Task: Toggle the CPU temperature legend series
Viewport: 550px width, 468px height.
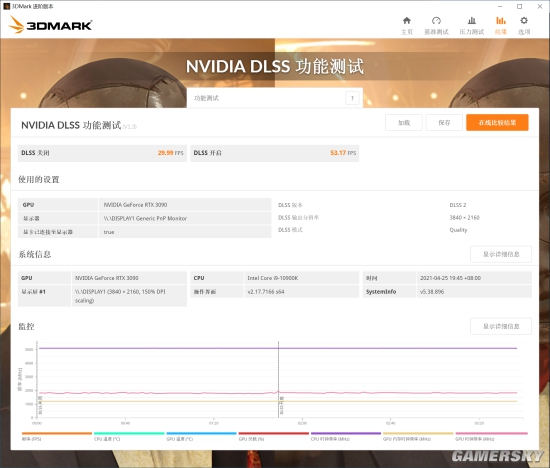Action: coord(129,436)
